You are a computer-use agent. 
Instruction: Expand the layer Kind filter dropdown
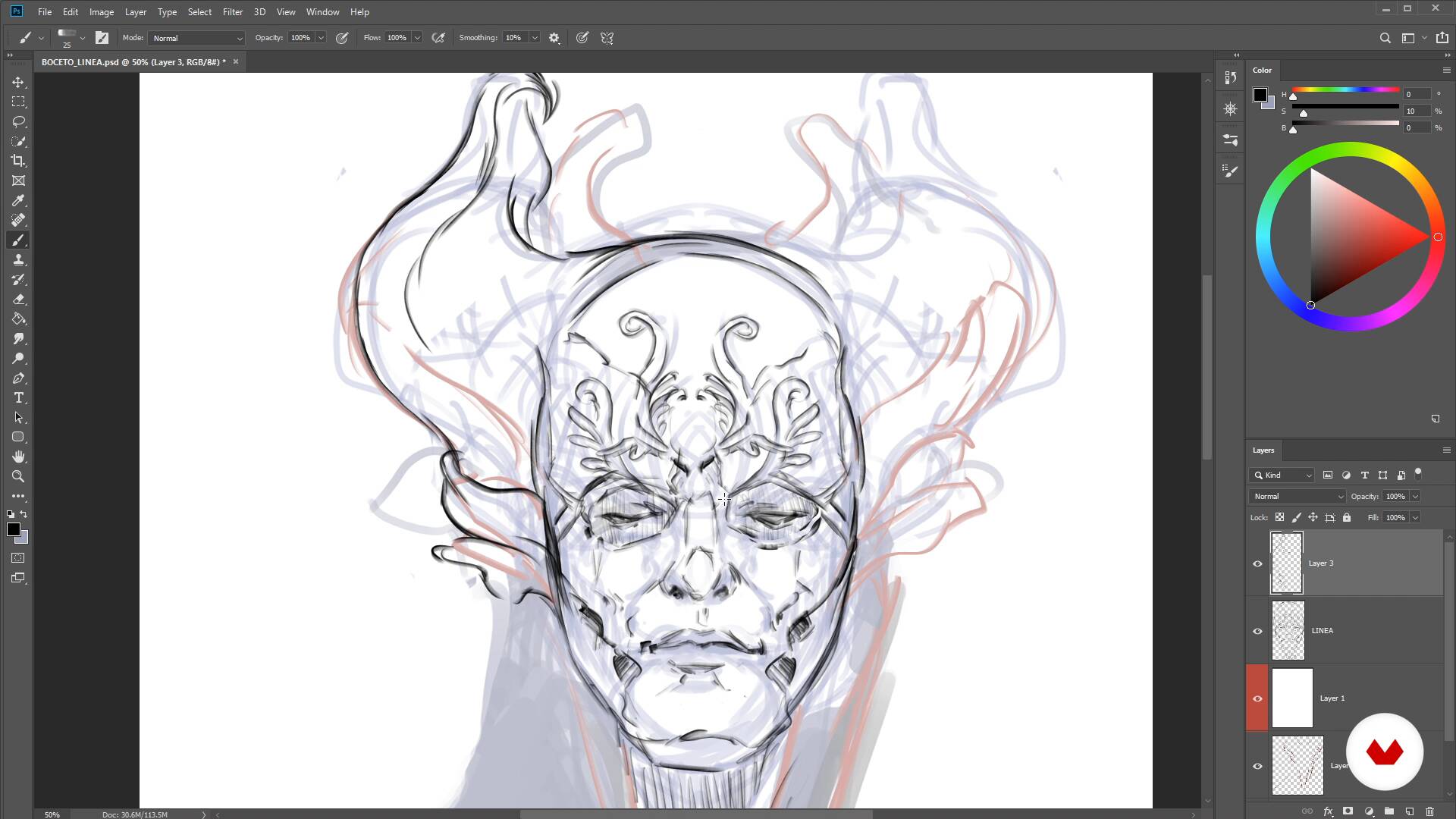click(x=1282, y=475)
